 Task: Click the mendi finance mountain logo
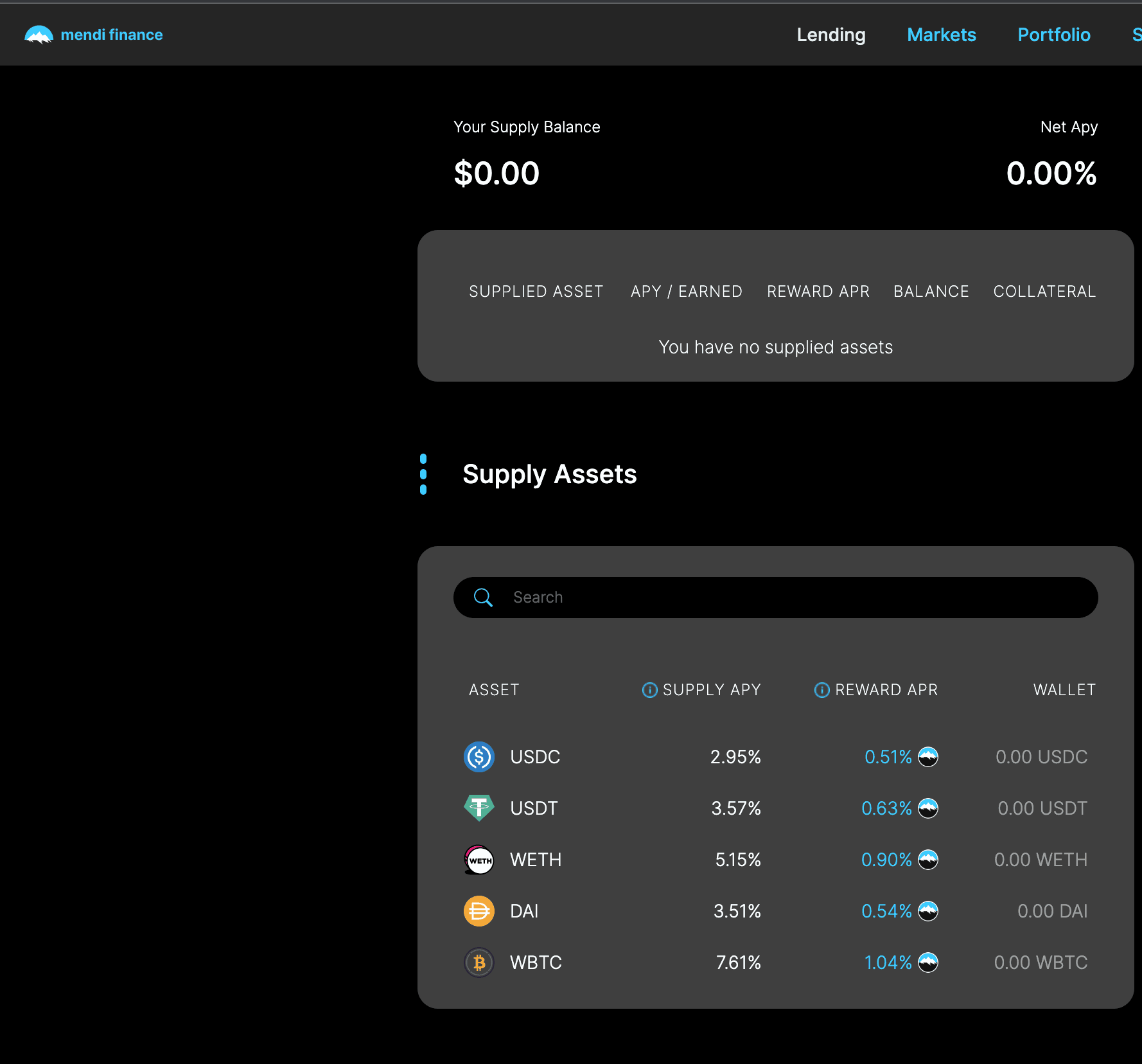point(39,35)
